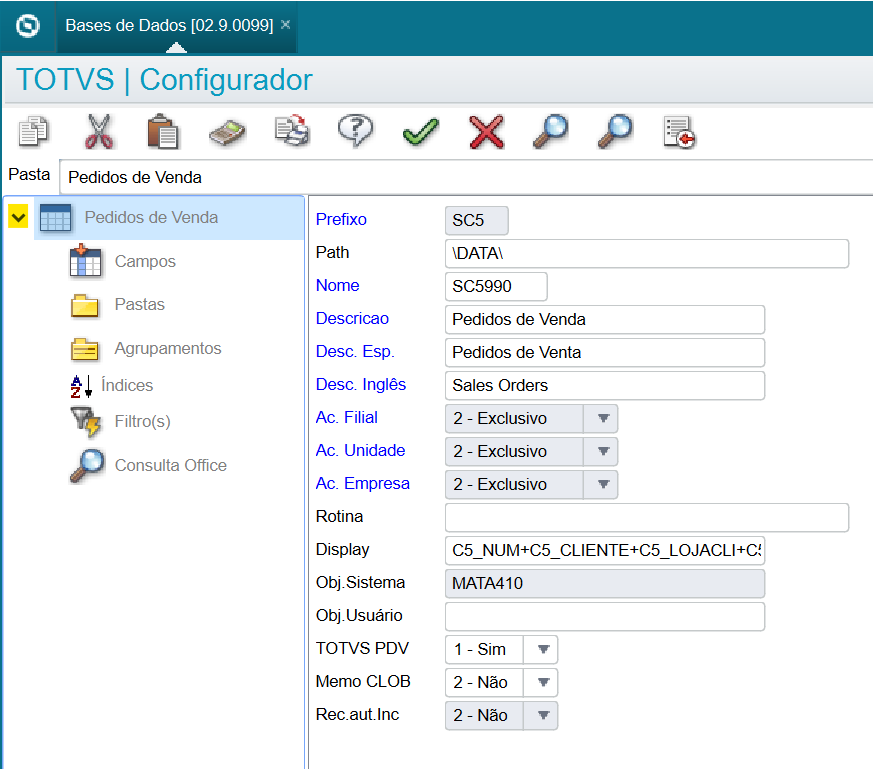Click the TOTVS | Configurador title
This screenshot has width=873, height=769.
point(165,80)
